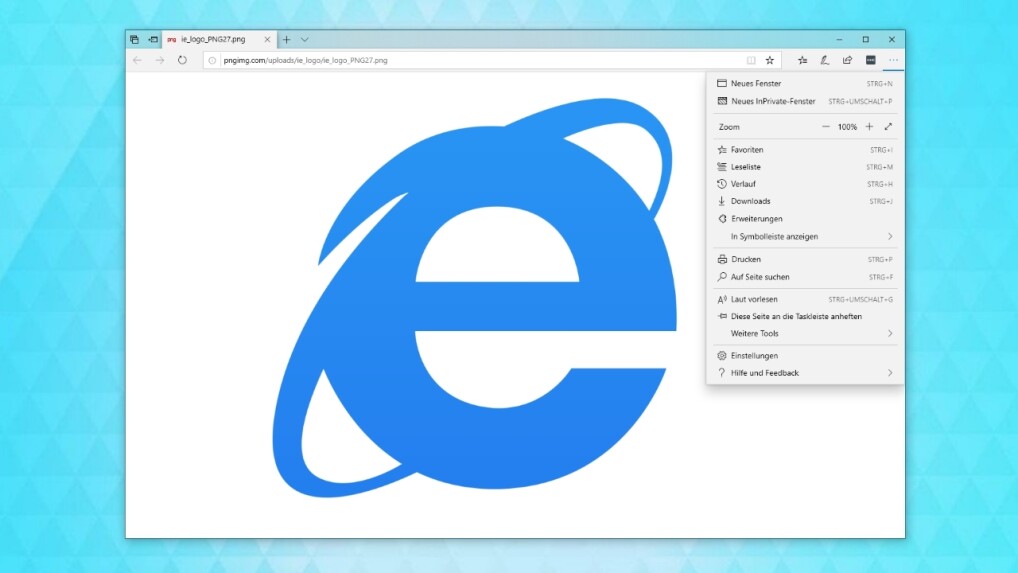The height and width of the screenshot is (573, 1018).
Task: Select Laut vorlesen menu entry
Action: [805, 299]
